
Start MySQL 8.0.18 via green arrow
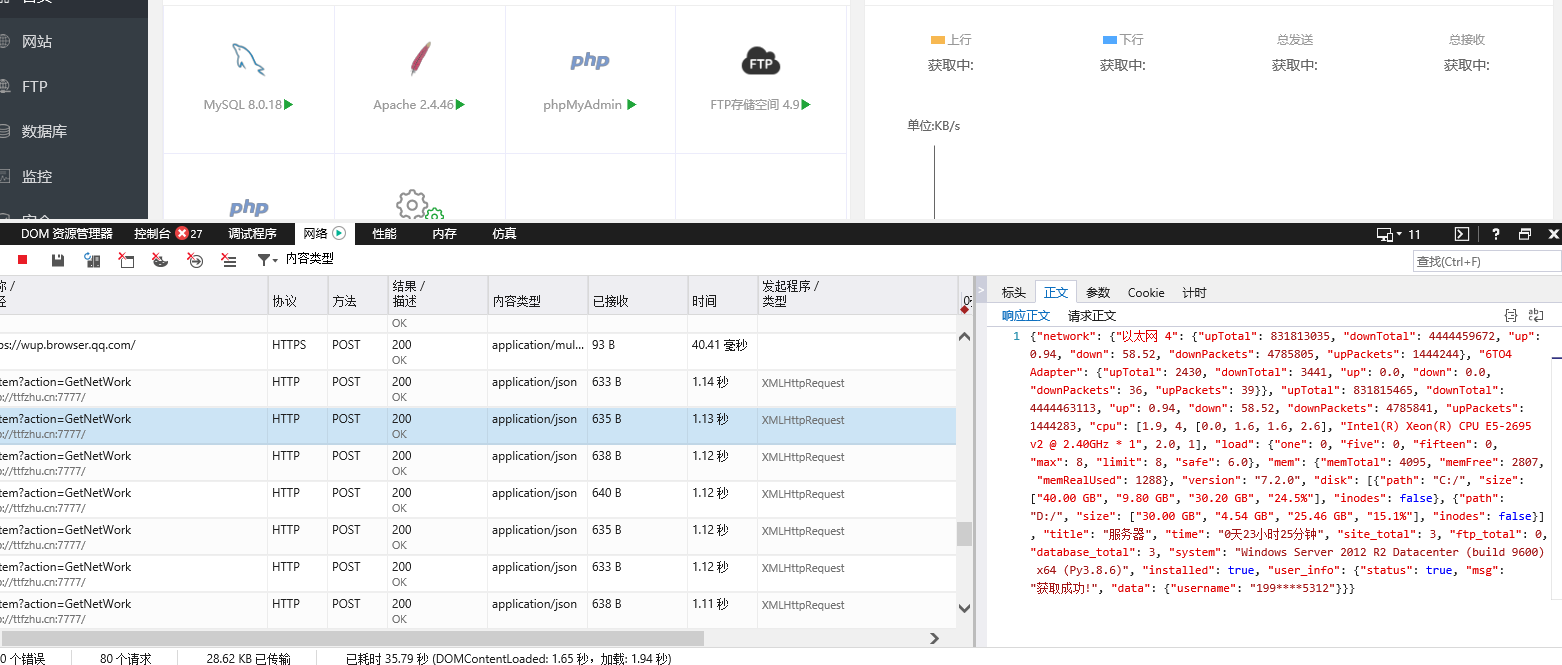pyautogui.click(x=289, y=104)
